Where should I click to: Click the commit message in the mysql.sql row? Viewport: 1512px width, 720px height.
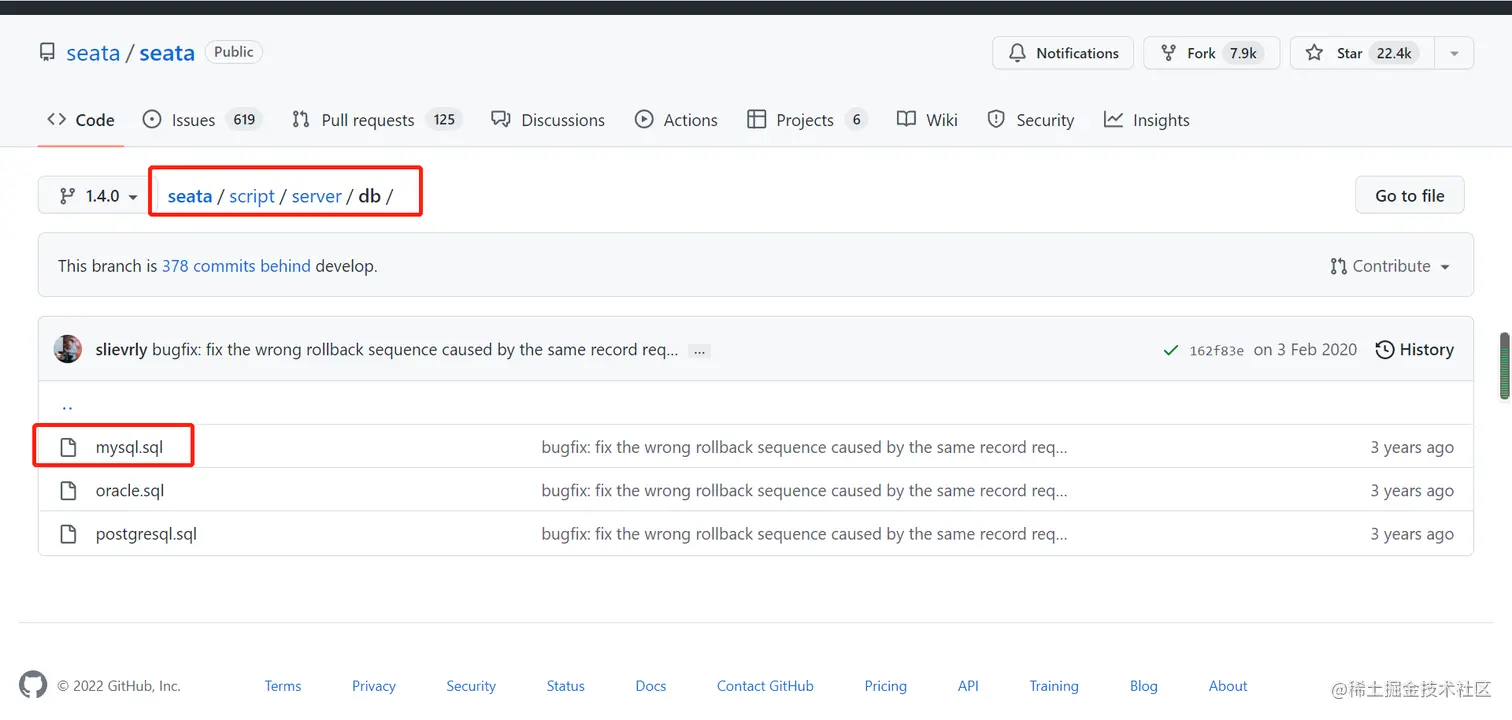[805, 447]
